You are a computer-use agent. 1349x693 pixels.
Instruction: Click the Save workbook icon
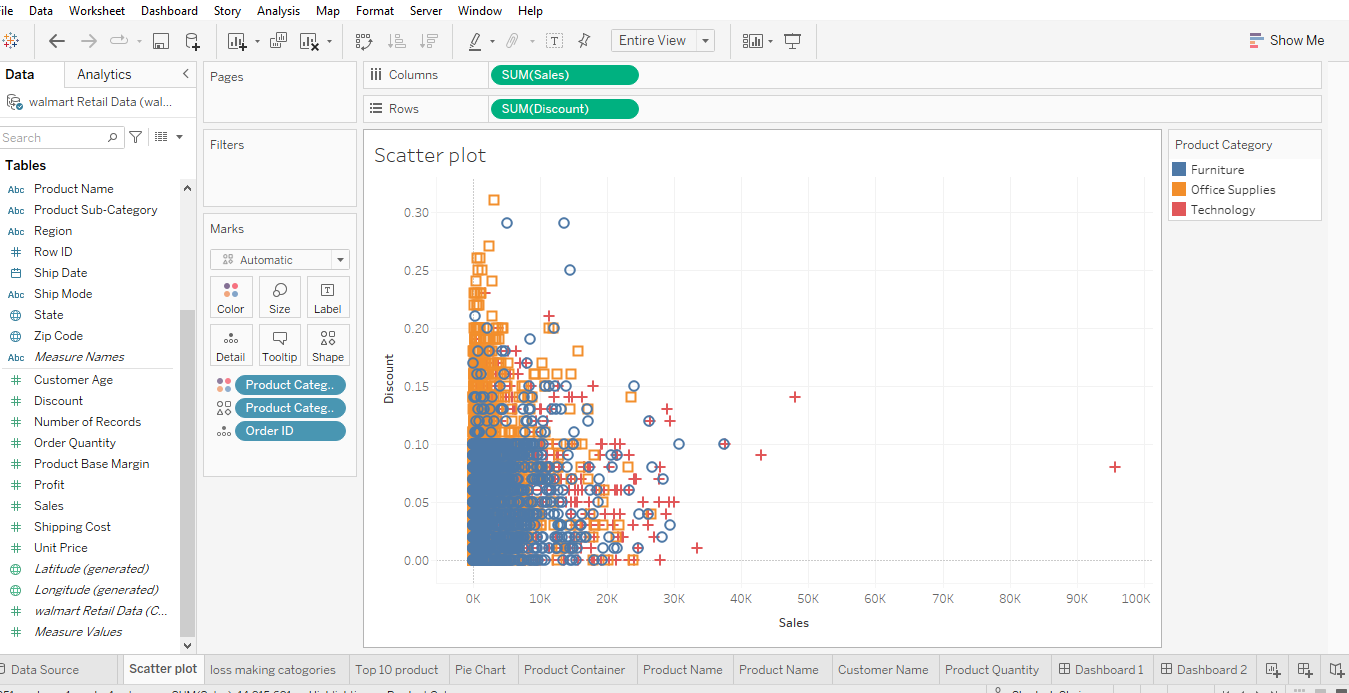coord(161,41)
